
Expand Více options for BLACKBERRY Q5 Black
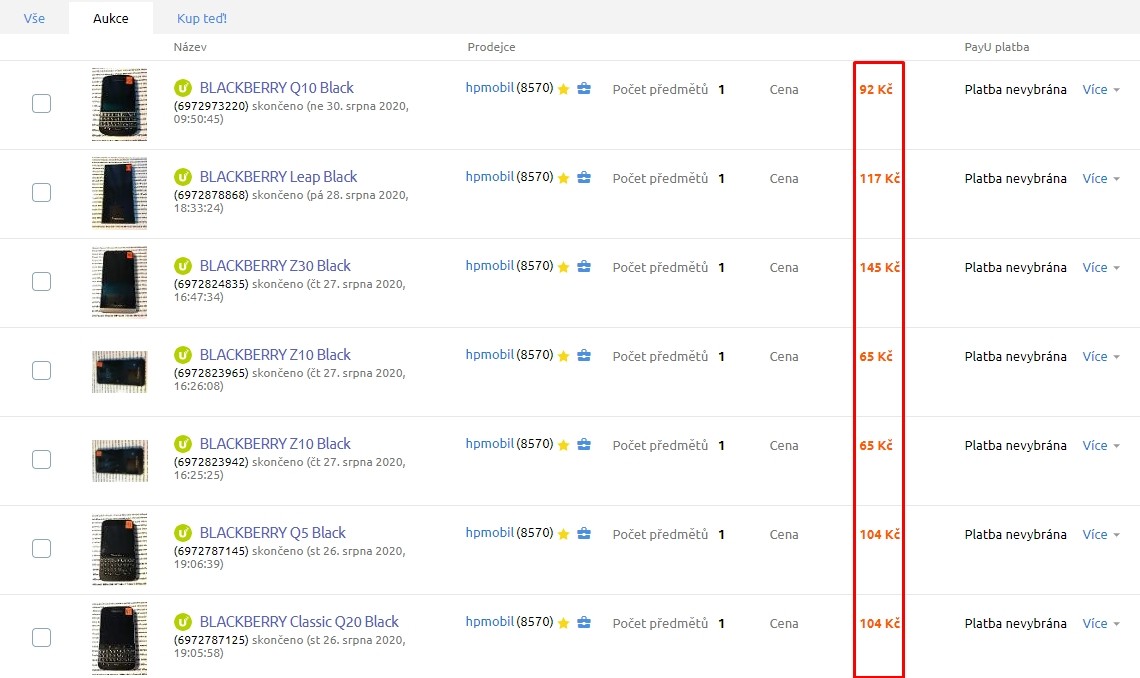(1100, 535)
